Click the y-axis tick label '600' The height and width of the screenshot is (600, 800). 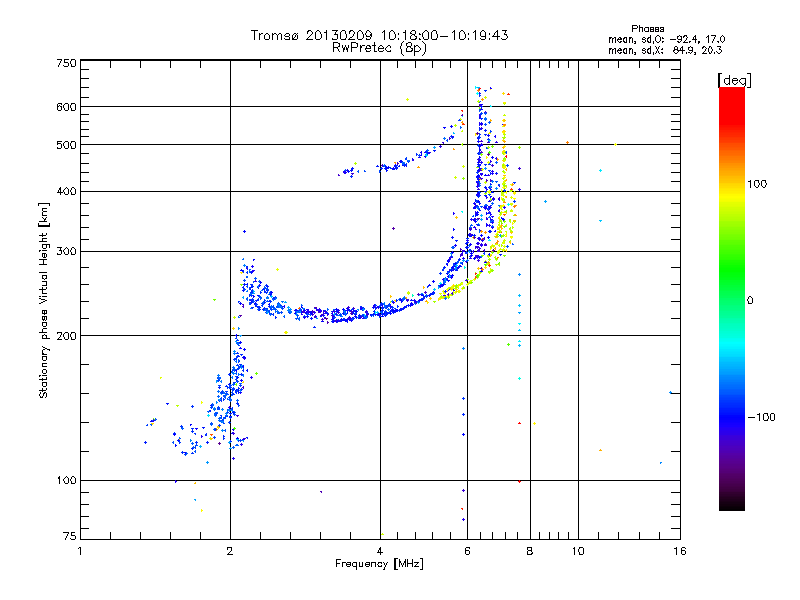coord(66,107)
